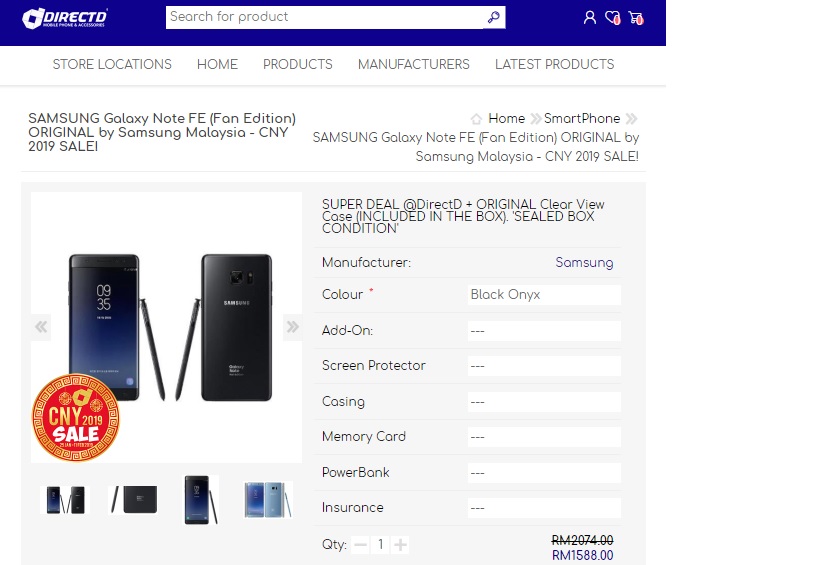Click the product name in the breadcrumb
819x565 pixels.
476,147
